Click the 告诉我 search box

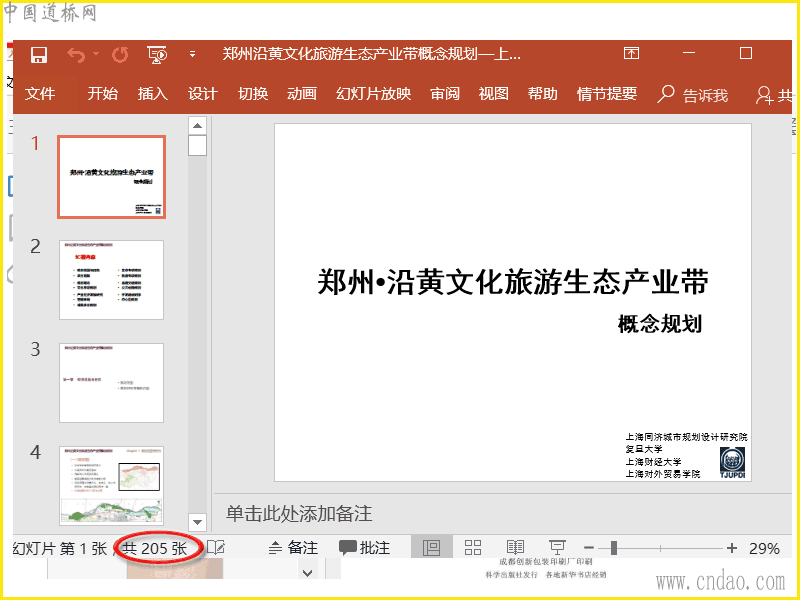(692, 95)
